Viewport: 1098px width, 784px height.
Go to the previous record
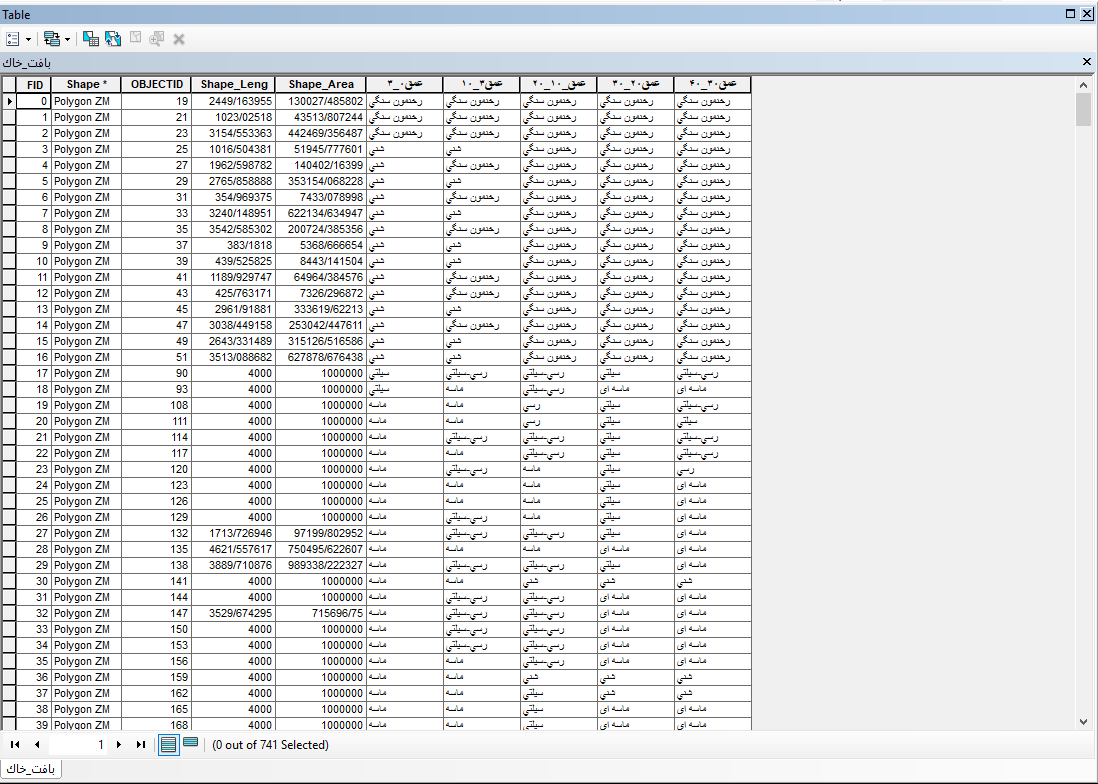coord(37,745)
